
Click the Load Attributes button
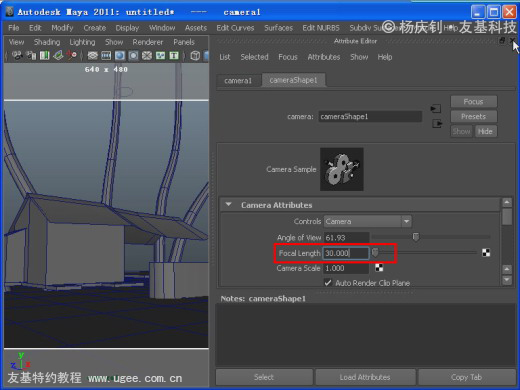(365, 377)
